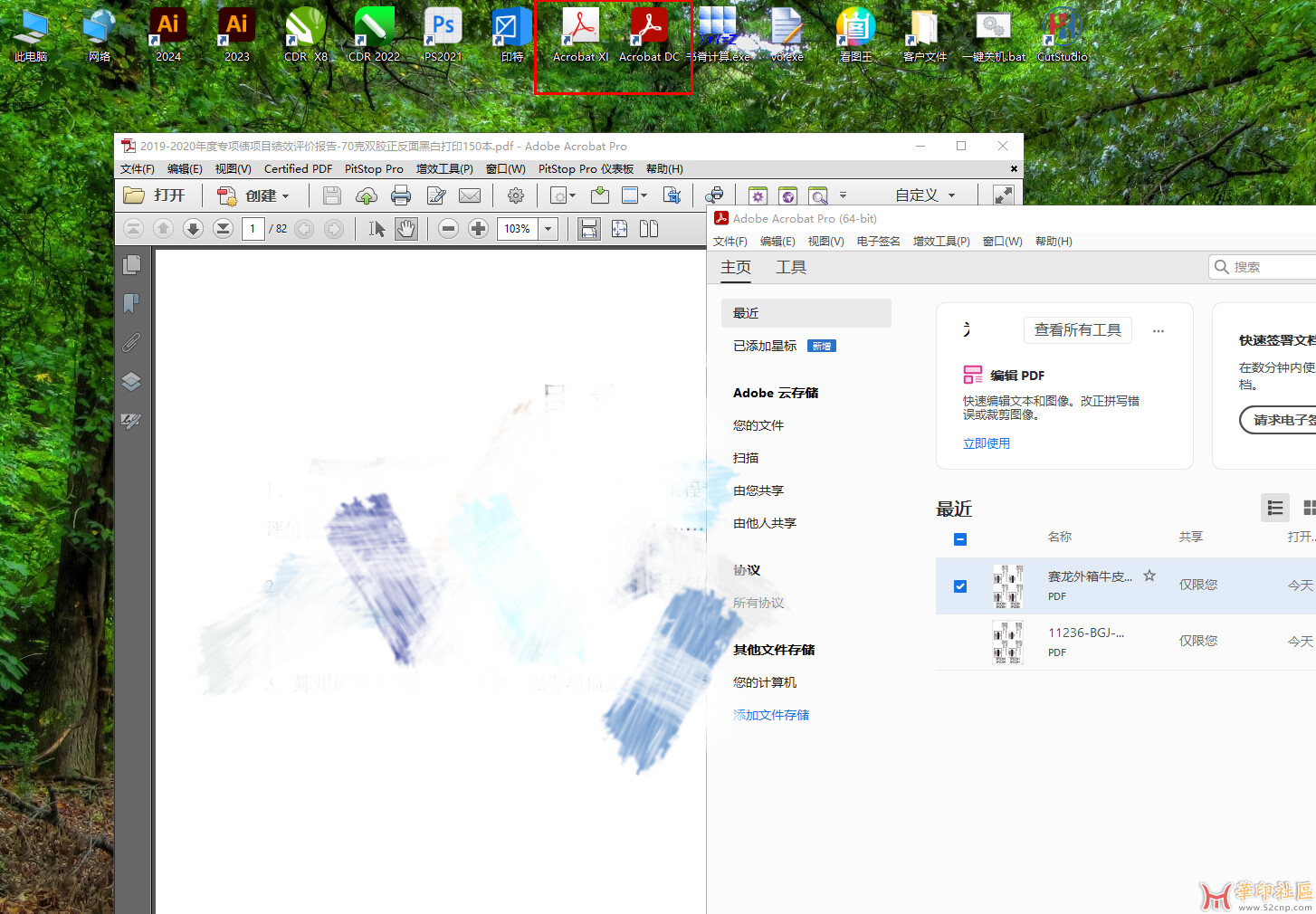The image size is (1316, 914).
Task: Select the Hand pan tool
Action: [406, 229]
